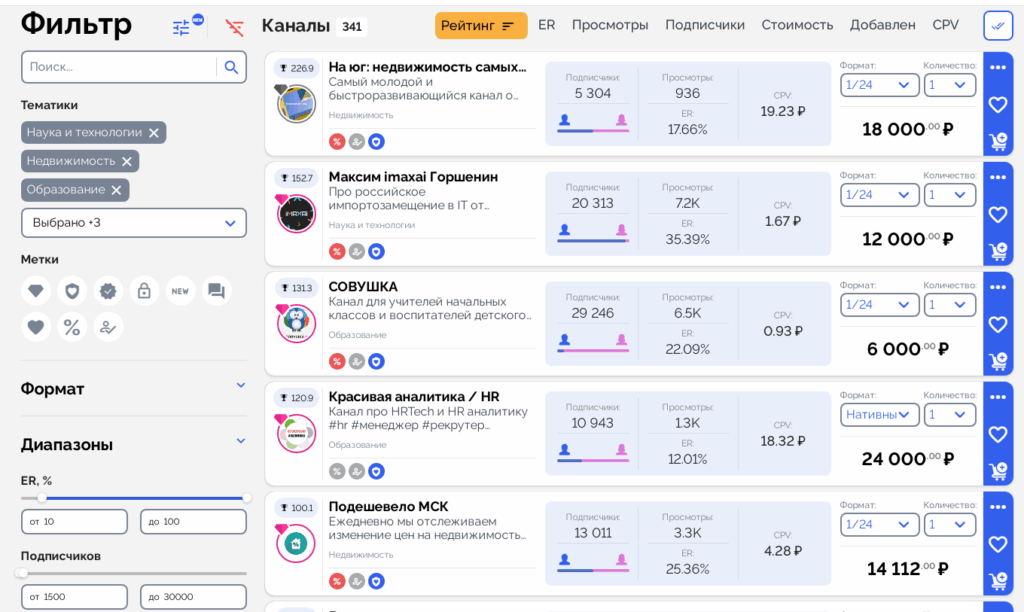Click the orange Рейтинг sort button
The height and width of the screenshot is (612, 1024).
point(481,26)
